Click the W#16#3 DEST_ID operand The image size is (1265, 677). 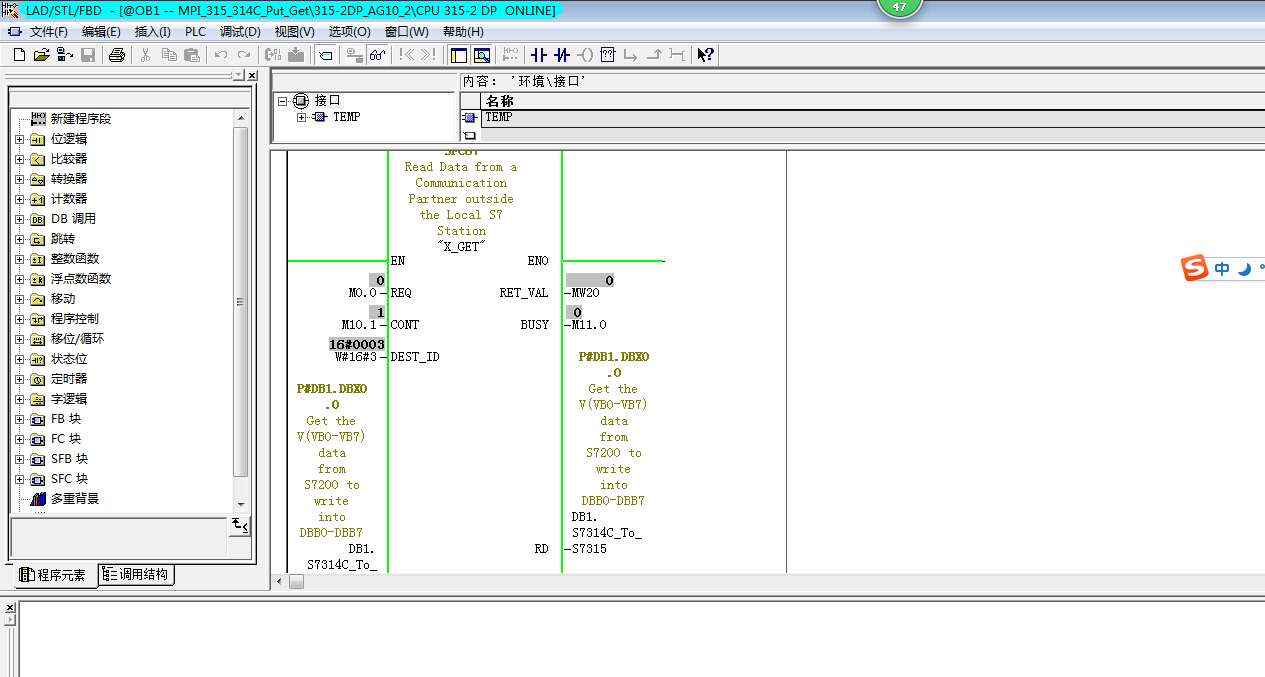(x=355, y=357)
